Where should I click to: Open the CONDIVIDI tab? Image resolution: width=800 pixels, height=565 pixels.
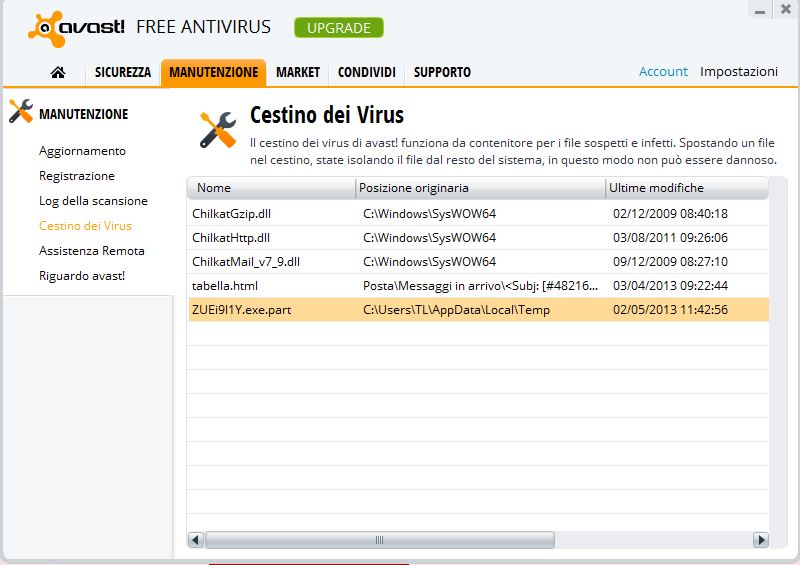click(367, 72)
